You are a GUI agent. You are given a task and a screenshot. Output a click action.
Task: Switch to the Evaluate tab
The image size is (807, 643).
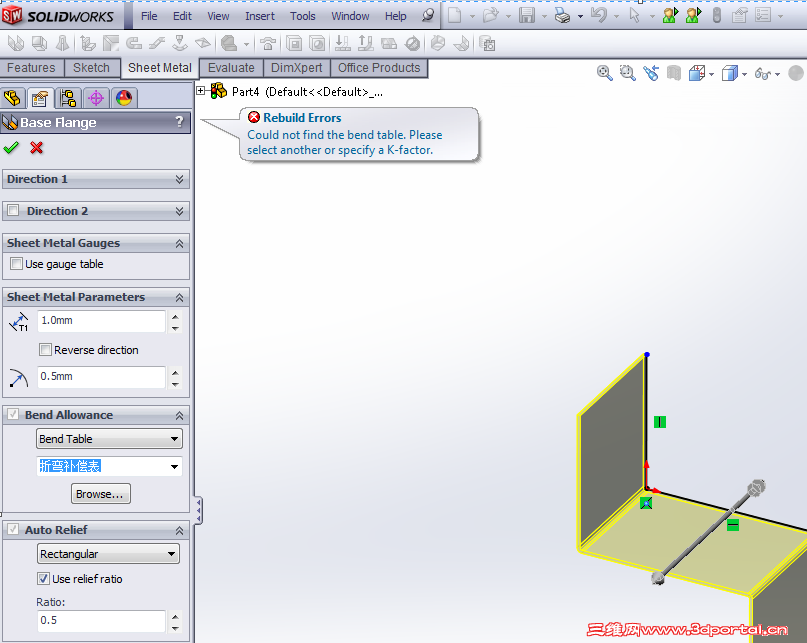231,67
